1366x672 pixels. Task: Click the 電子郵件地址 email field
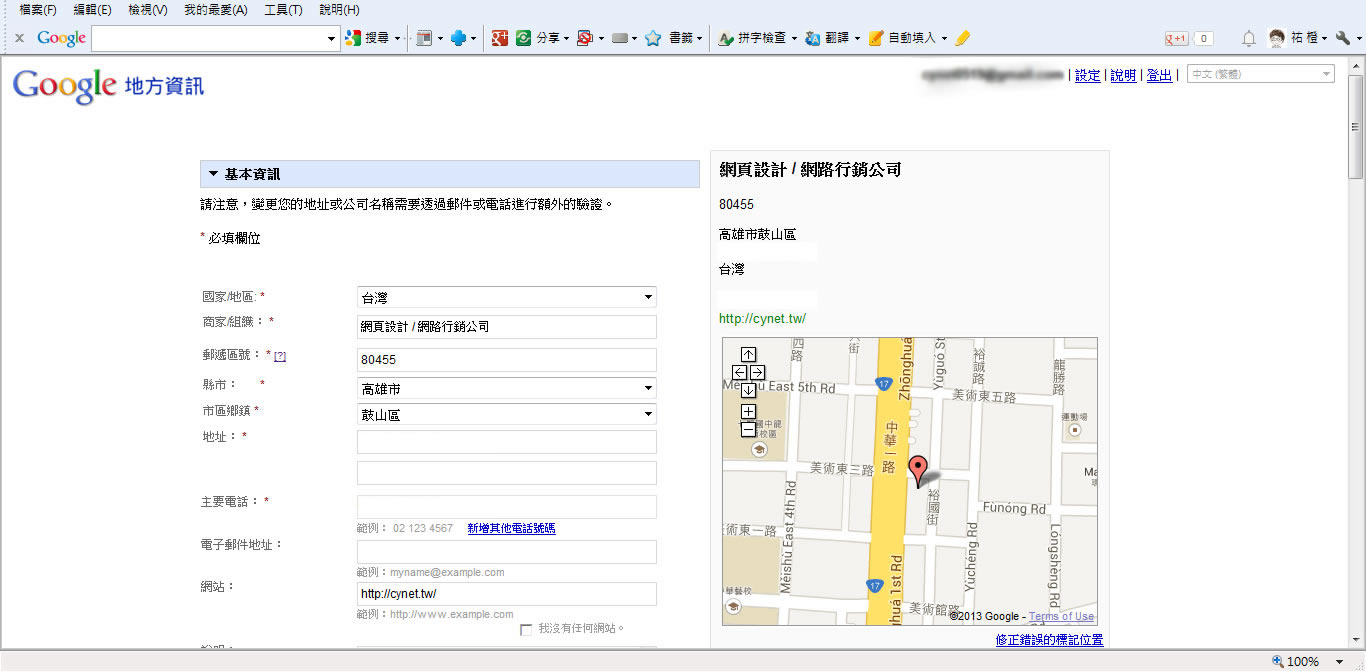coord(507,552)
